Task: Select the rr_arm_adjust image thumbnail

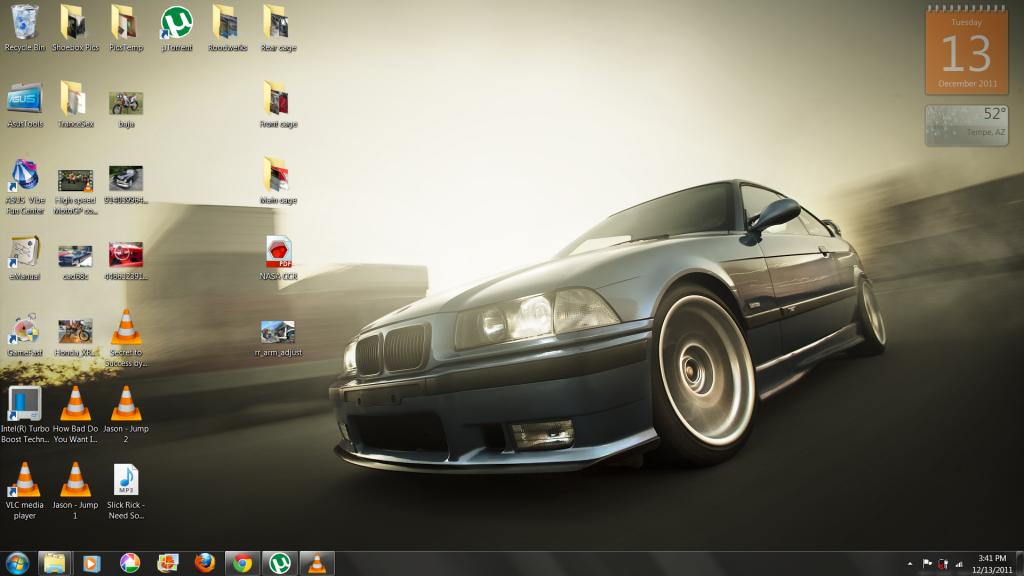Action: (x=278, y=332)
